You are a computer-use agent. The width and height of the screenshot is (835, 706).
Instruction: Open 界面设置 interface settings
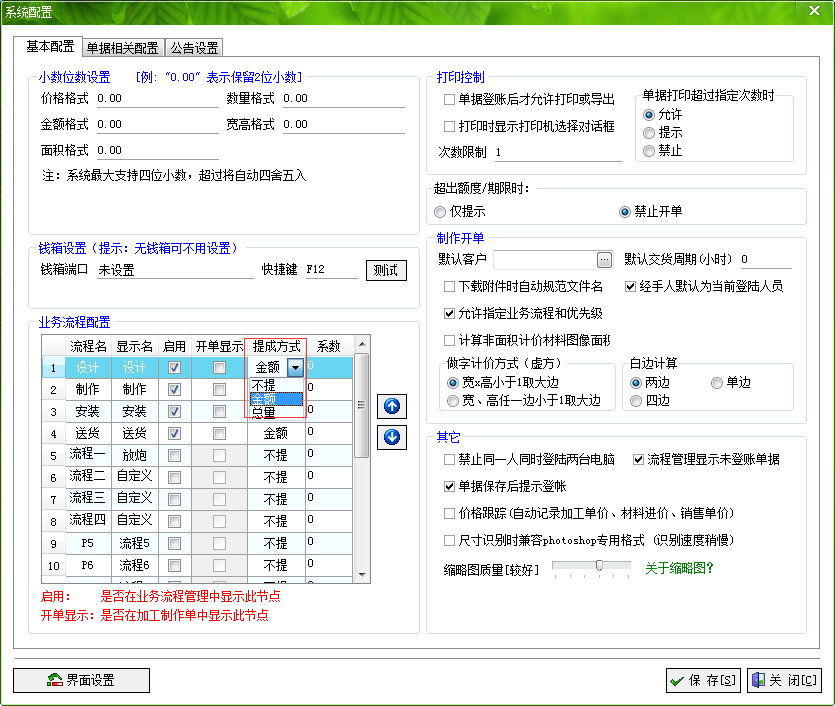[x=81, y=680]
